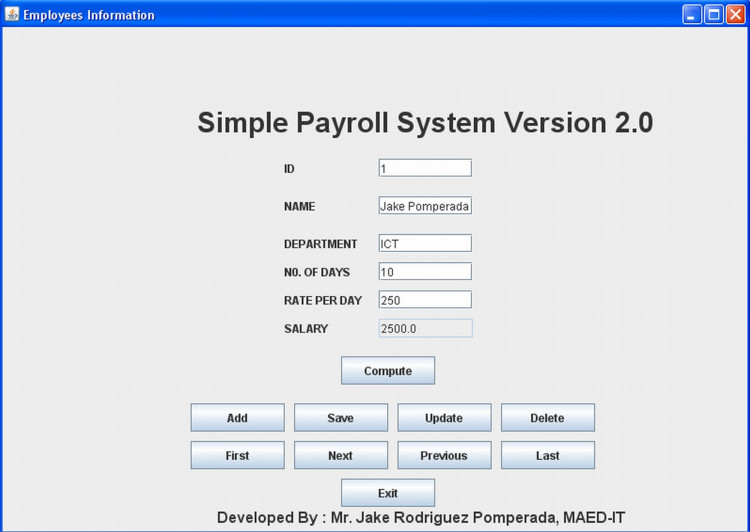
Task: Click the Exit button
Action: (388, 493)
